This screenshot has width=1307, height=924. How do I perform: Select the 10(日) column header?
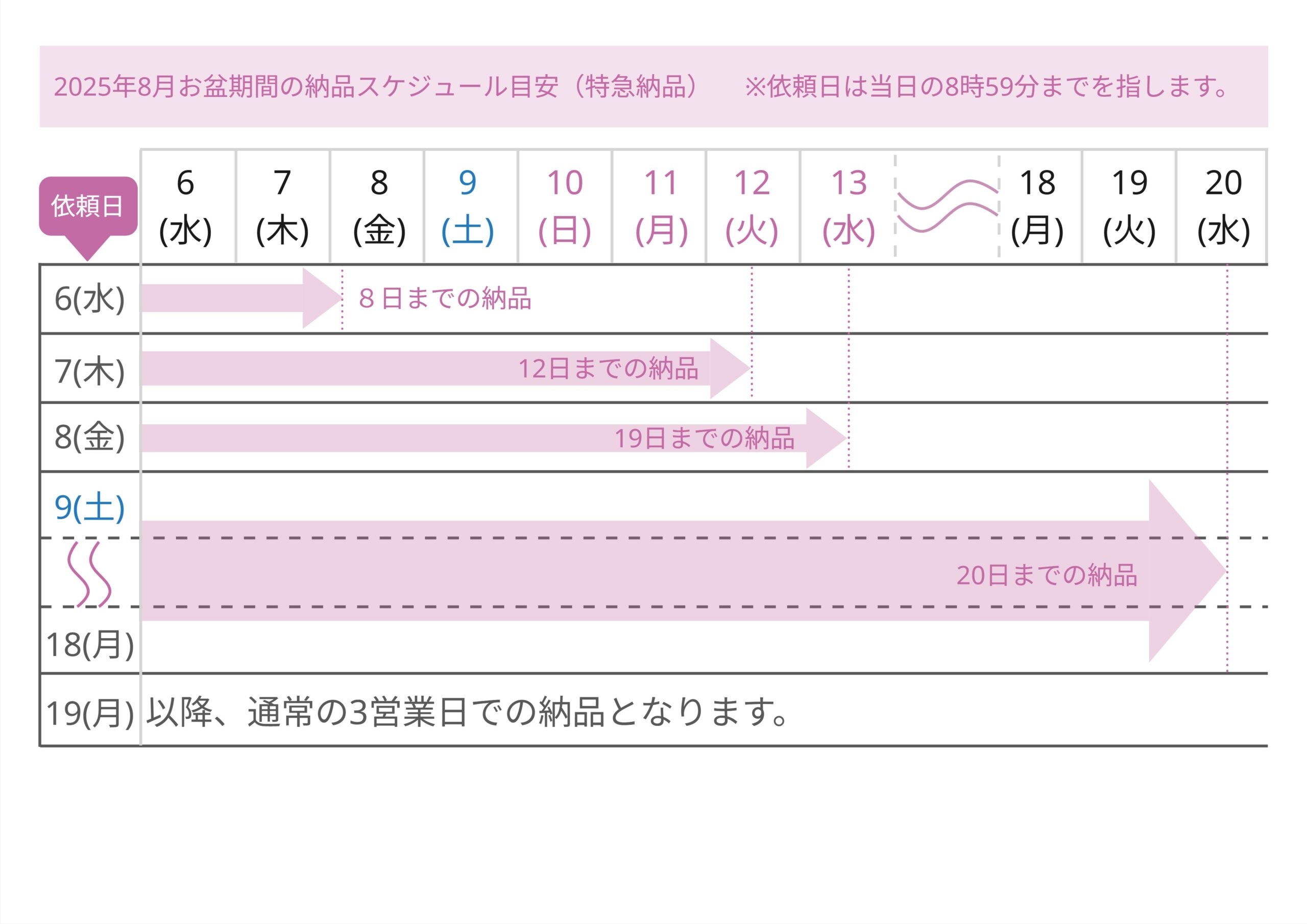[x=565, y=207]
